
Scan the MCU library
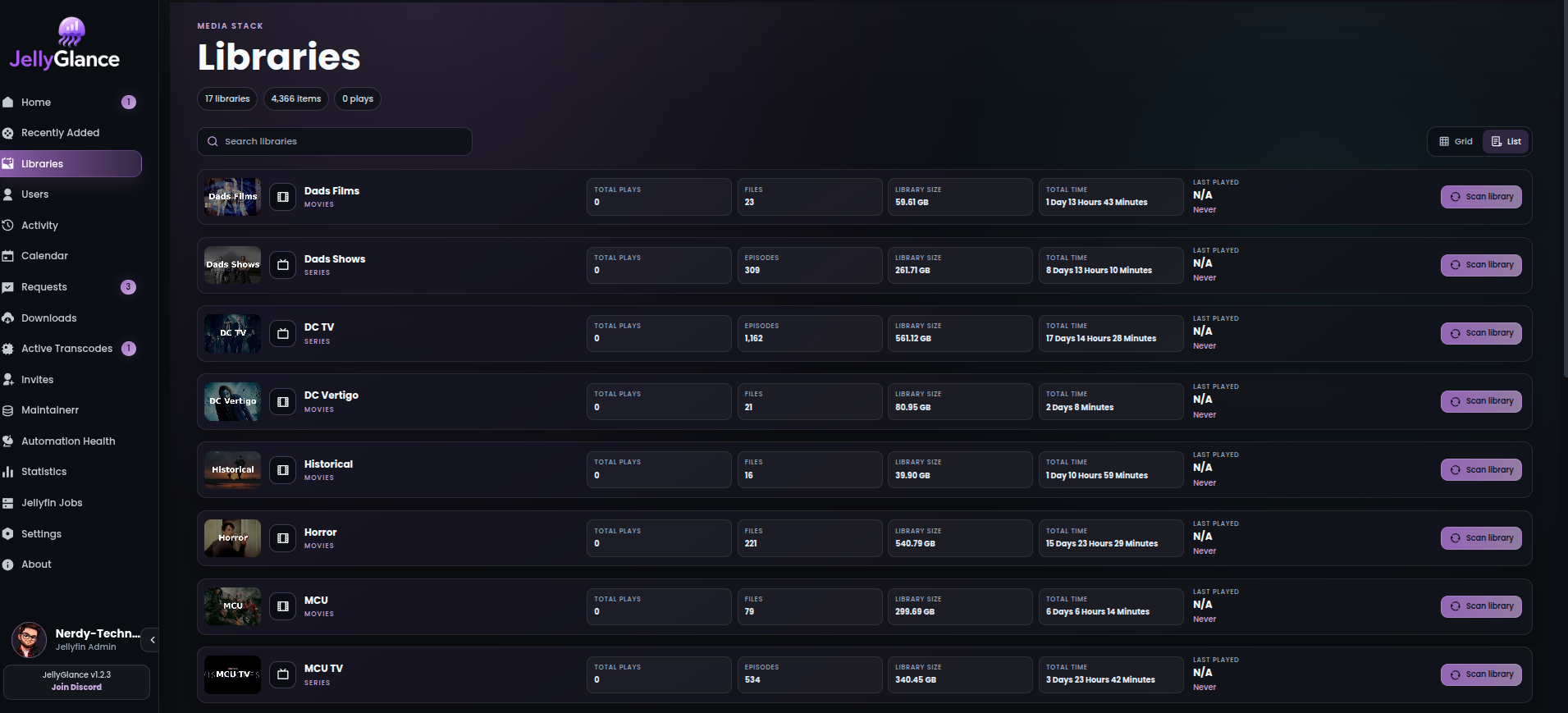[1481, 606]
